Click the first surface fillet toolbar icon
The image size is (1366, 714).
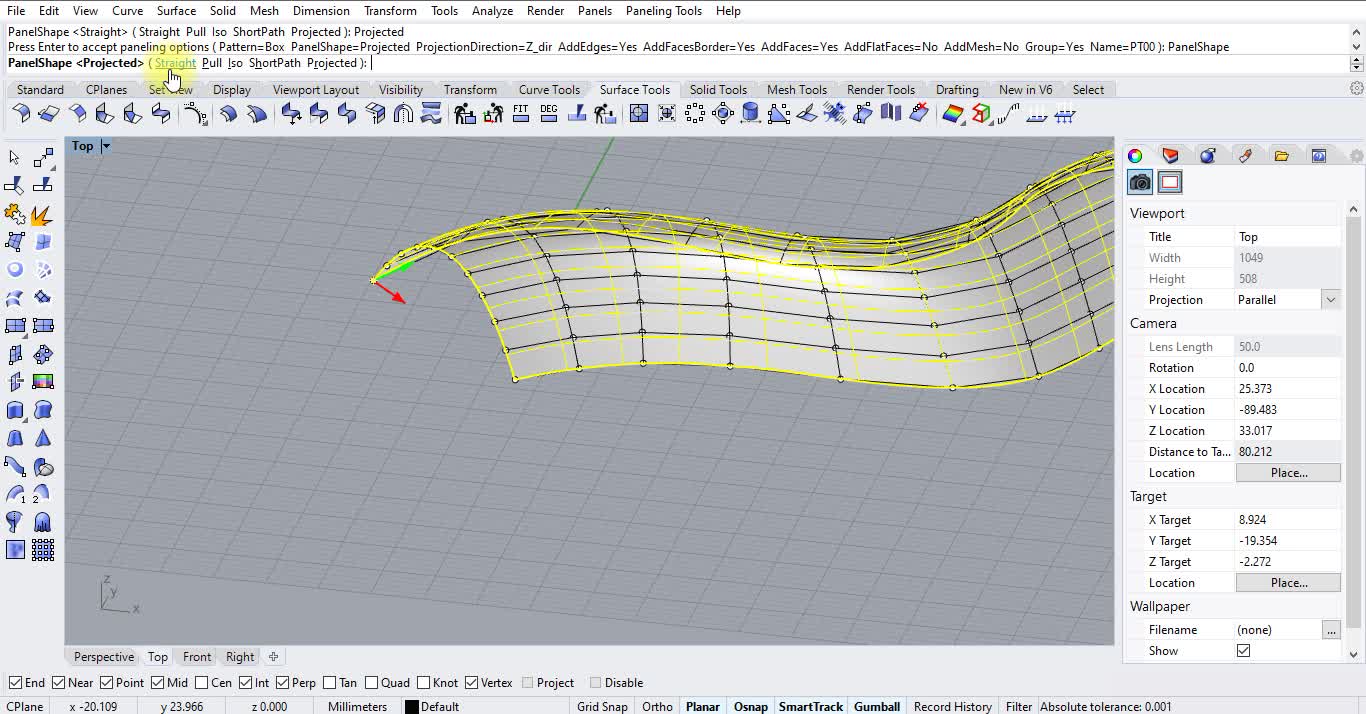pos(21,114)
